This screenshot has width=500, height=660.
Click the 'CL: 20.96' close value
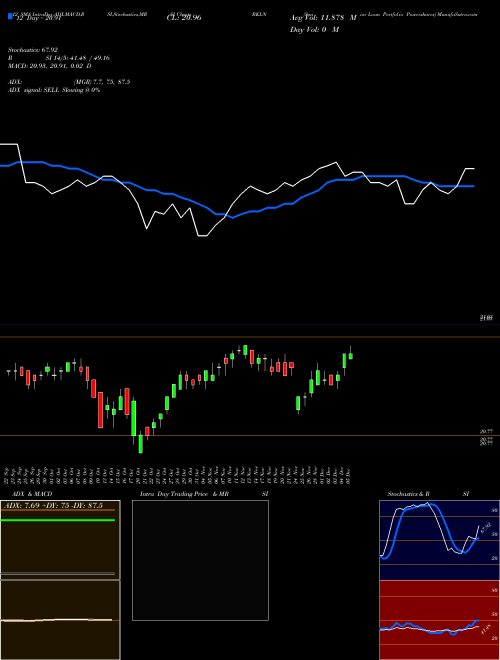coord(184,18)
